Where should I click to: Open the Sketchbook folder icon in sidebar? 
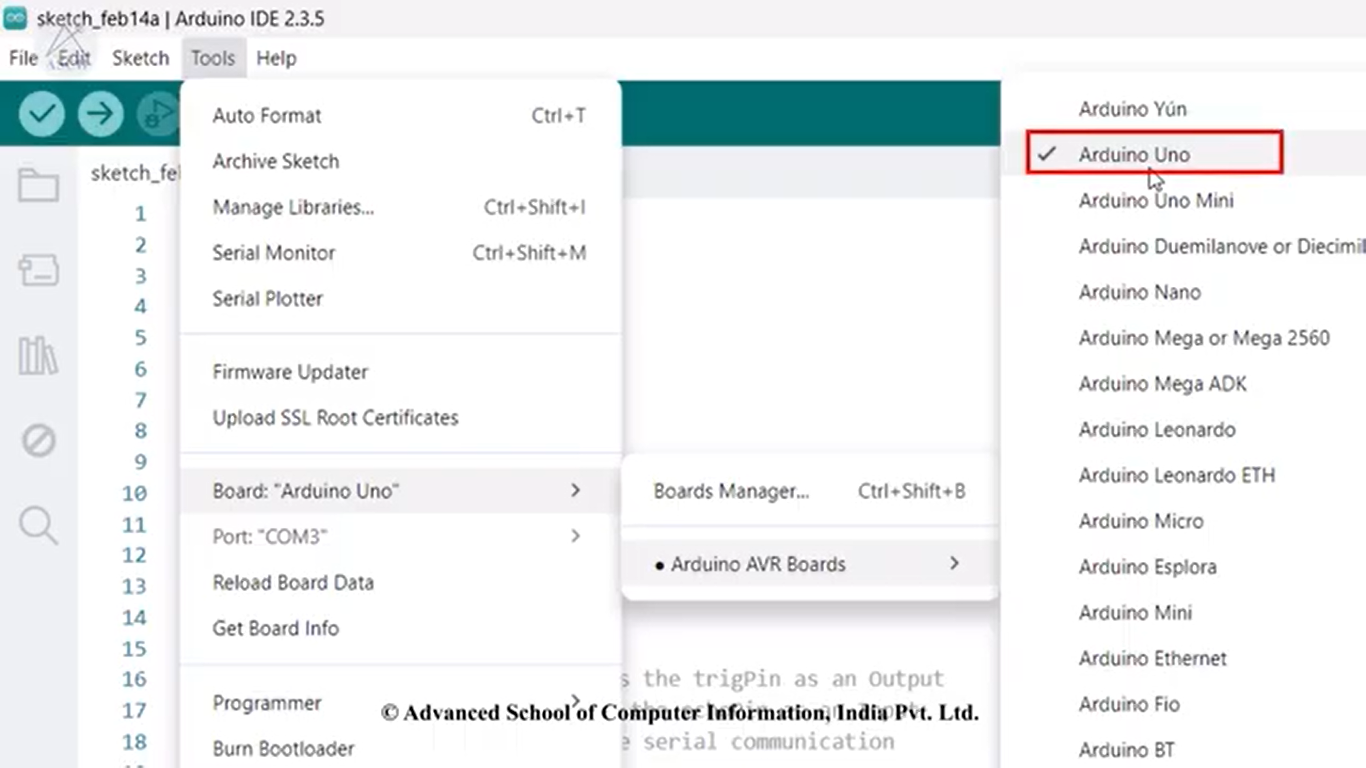(38, 186)
